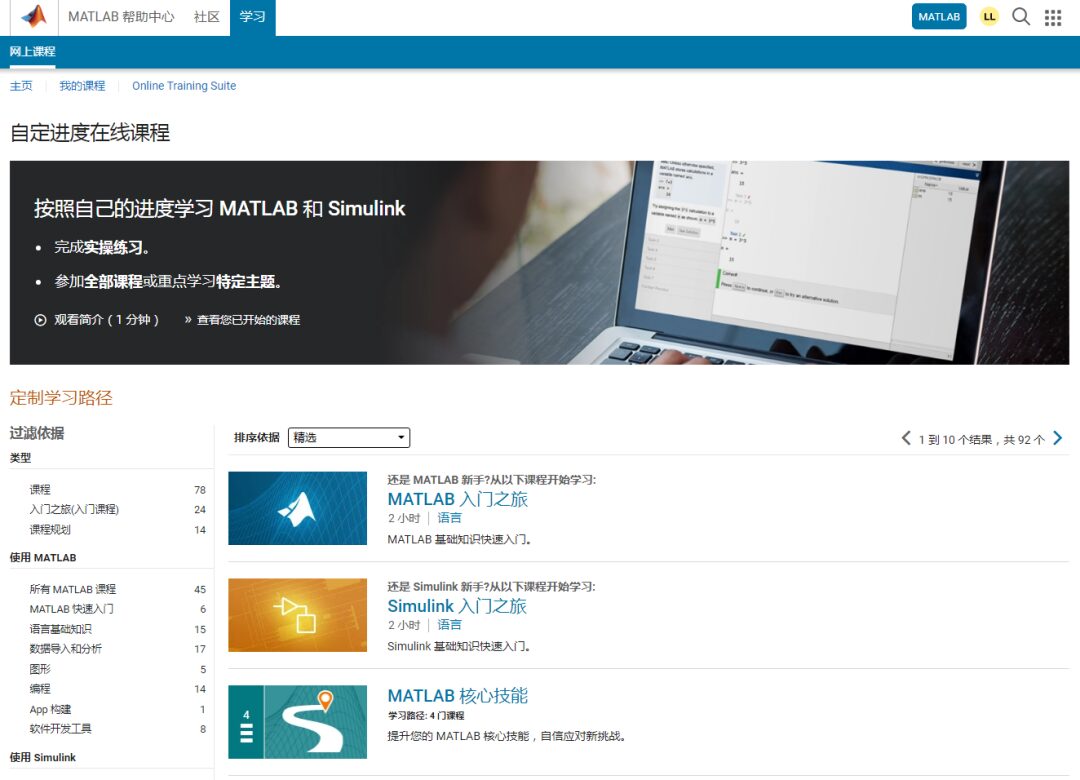This screenshot has height=780, width=1080.
Task: Click the result count 1 到 10 个结果
Action: (982, 440)
